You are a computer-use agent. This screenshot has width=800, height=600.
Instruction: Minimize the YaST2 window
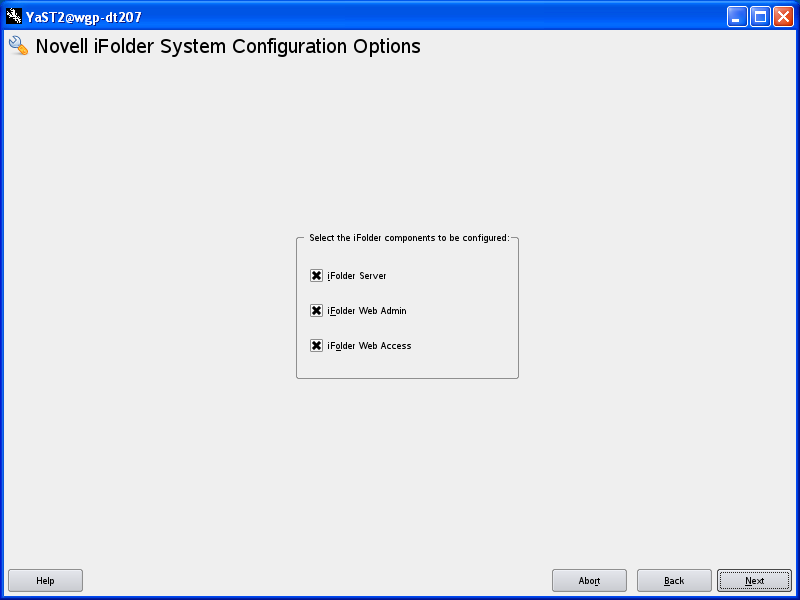pyautogui.click(x=737, y=17)
